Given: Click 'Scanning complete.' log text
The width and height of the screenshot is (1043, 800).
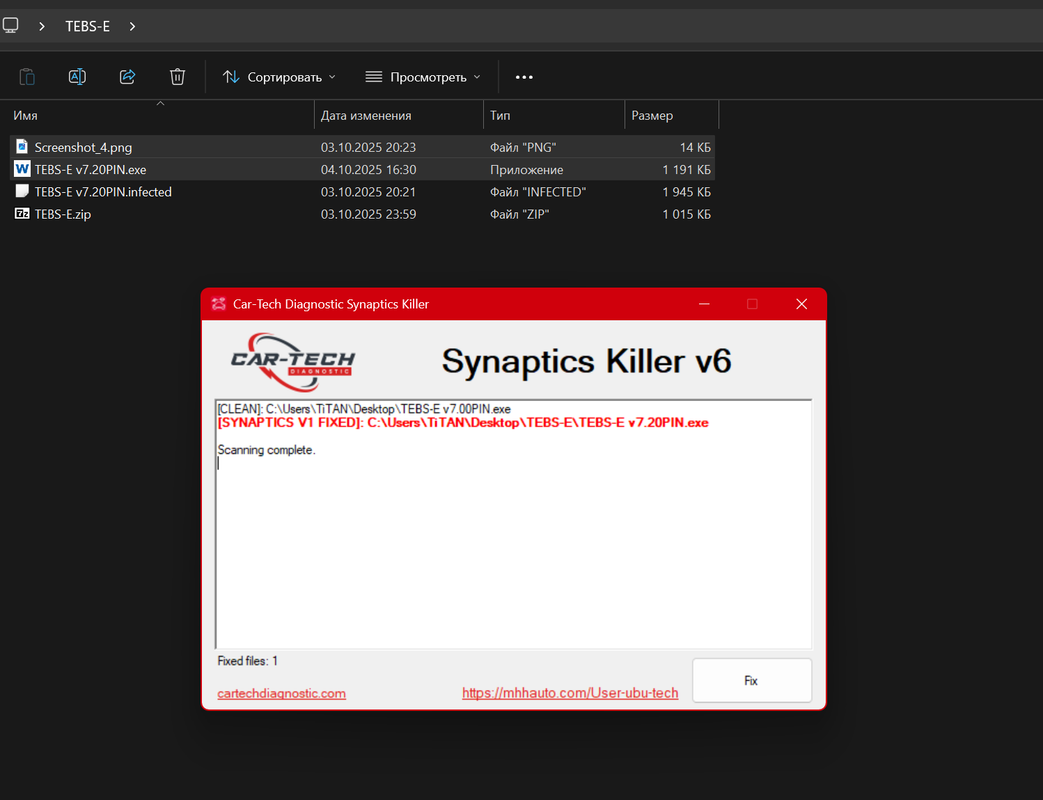Looking at the screenshot, I should click(267, 450).
